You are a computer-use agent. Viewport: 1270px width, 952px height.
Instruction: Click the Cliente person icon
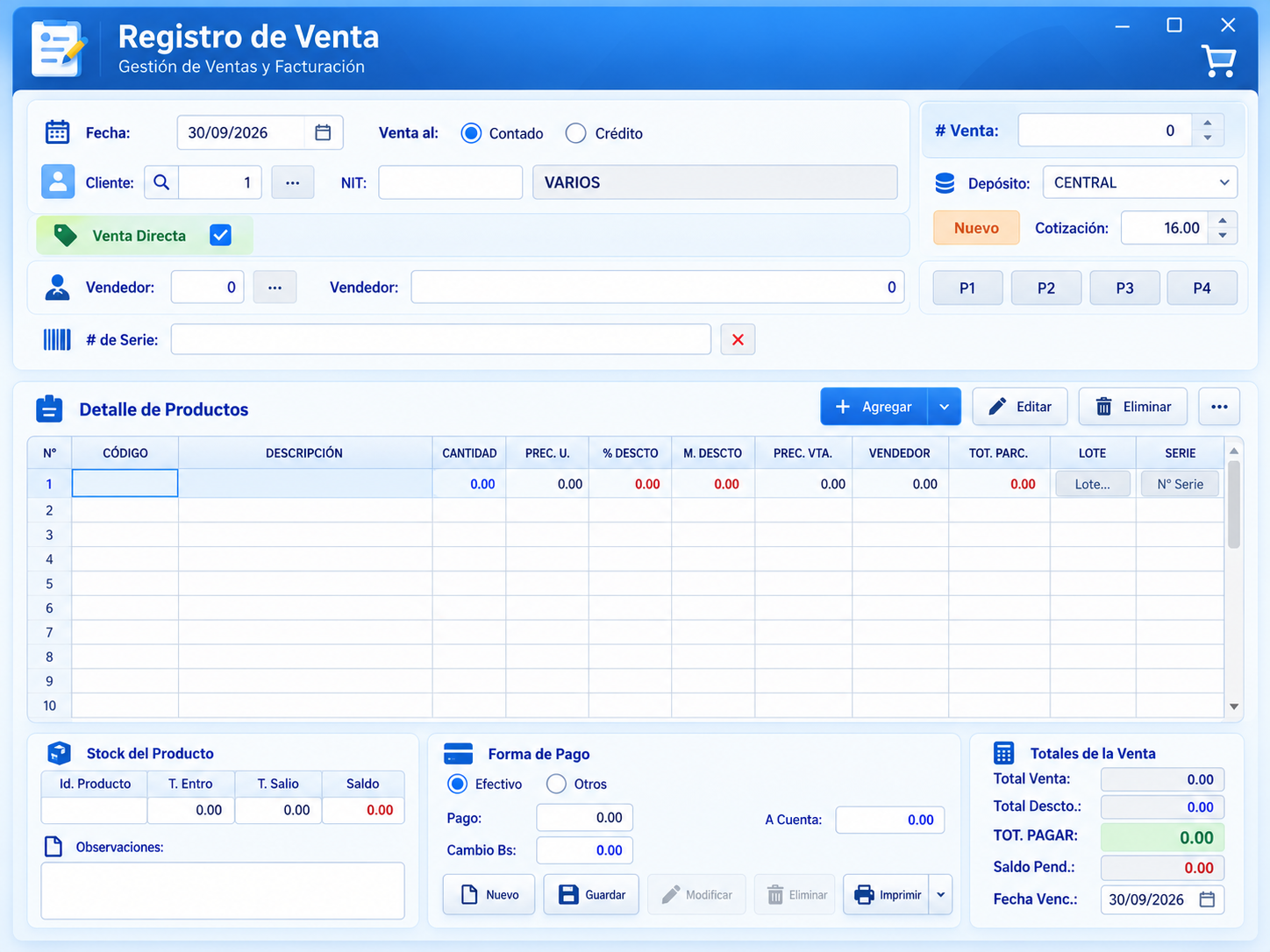(x=58, y=182)
